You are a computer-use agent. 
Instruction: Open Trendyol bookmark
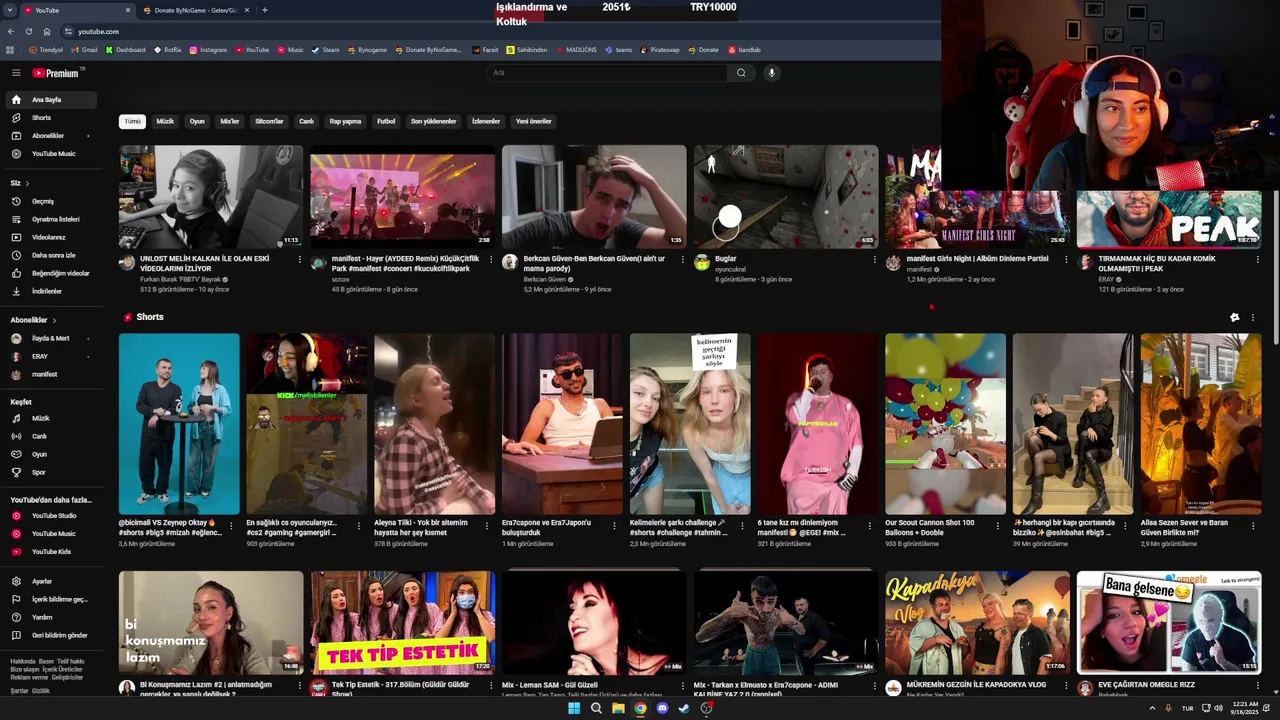(x=46, y=50)
